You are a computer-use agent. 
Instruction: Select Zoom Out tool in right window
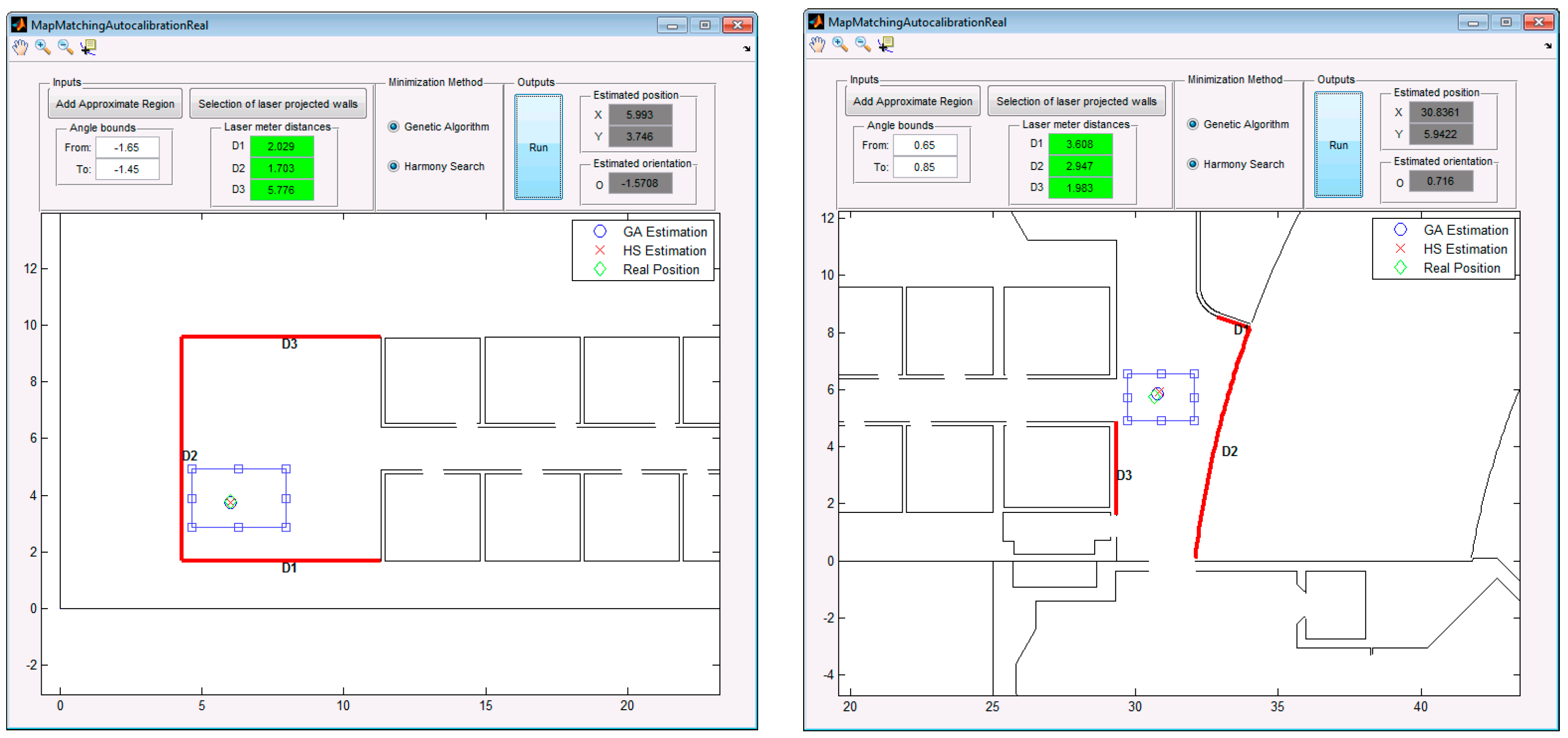[862, 45]
